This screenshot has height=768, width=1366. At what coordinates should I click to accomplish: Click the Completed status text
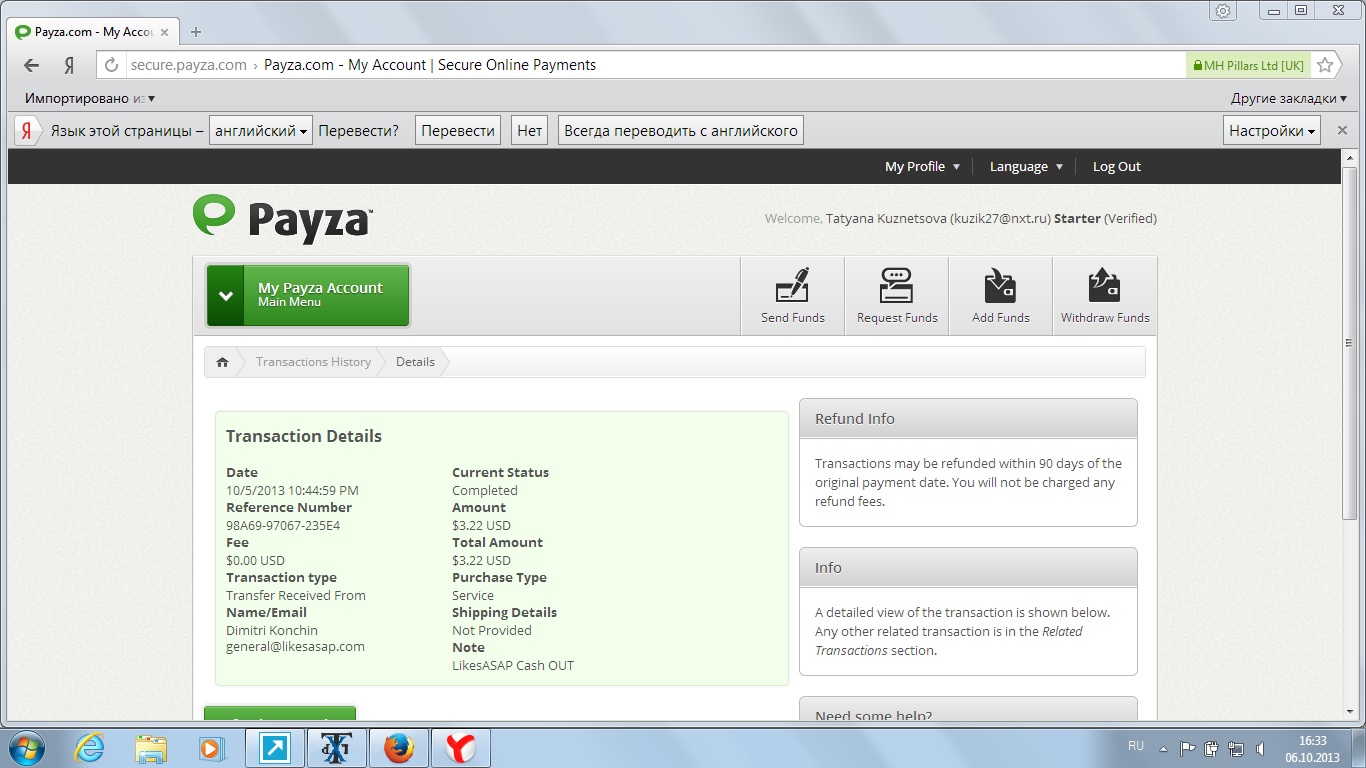[485, 490]
